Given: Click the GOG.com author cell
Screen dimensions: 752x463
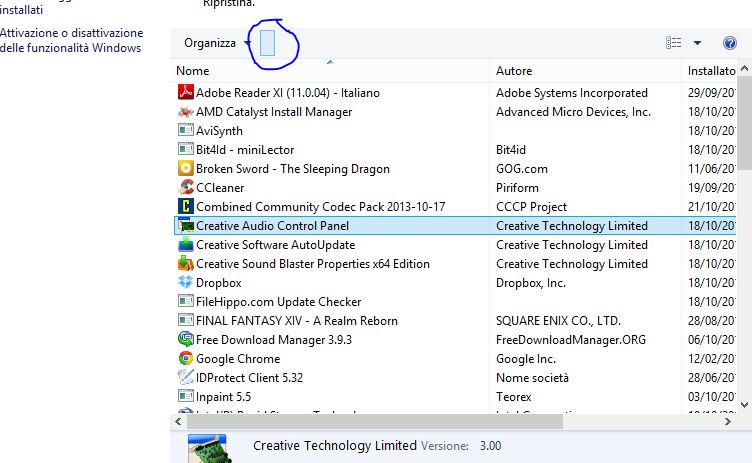Looking at the screenshot, I should (x=522, y=169).
